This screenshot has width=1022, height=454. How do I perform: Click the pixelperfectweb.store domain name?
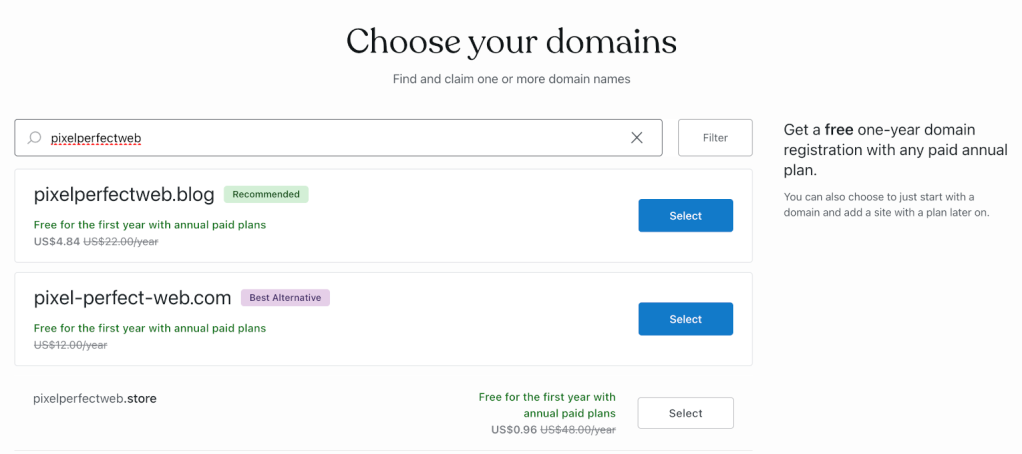pyautogui.click(x=95, y=398)
